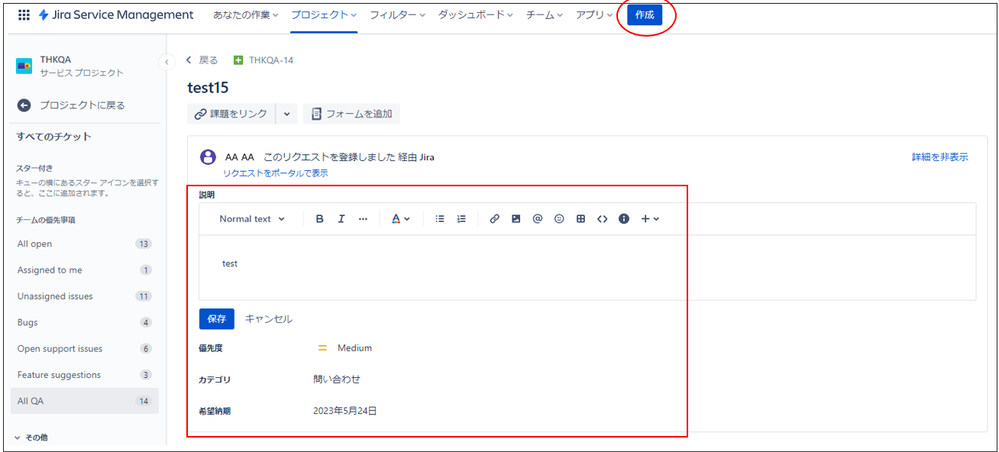Screen dimensions: 999x452
Task: Open the Normal text style dropdown
Action: tap(252, 219)
